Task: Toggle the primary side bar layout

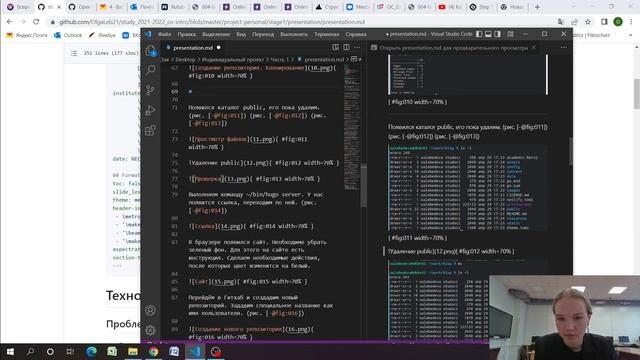Action: [x=479, y=34]
